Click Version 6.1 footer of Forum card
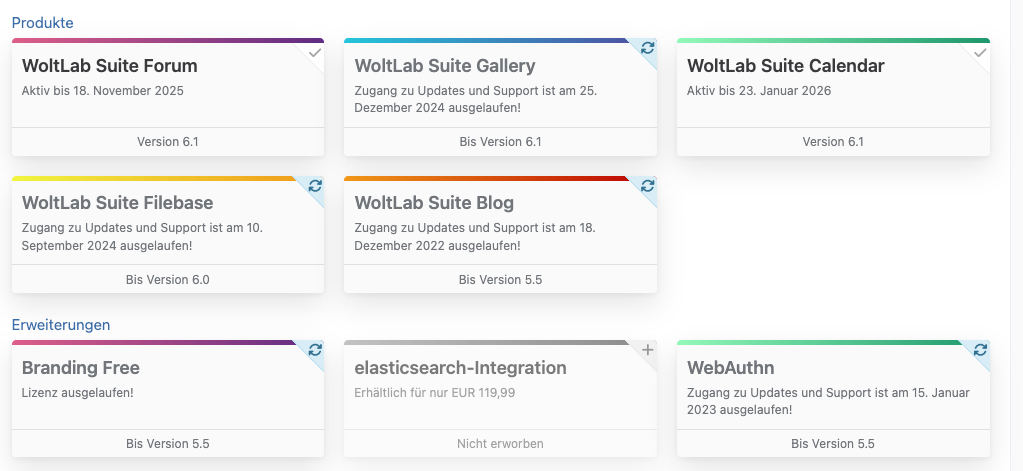Image resolution: width=1023 pixels, height=471 pixels. (168, 142)
